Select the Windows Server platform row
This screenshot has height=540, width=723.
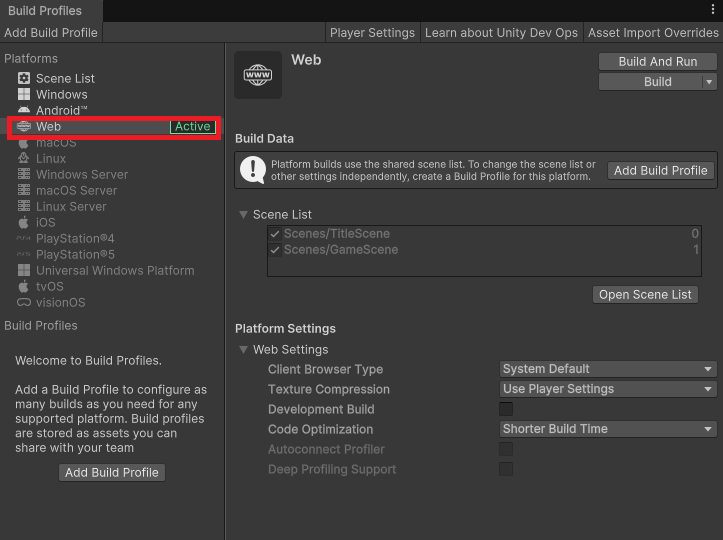click(x=112, y=174)
